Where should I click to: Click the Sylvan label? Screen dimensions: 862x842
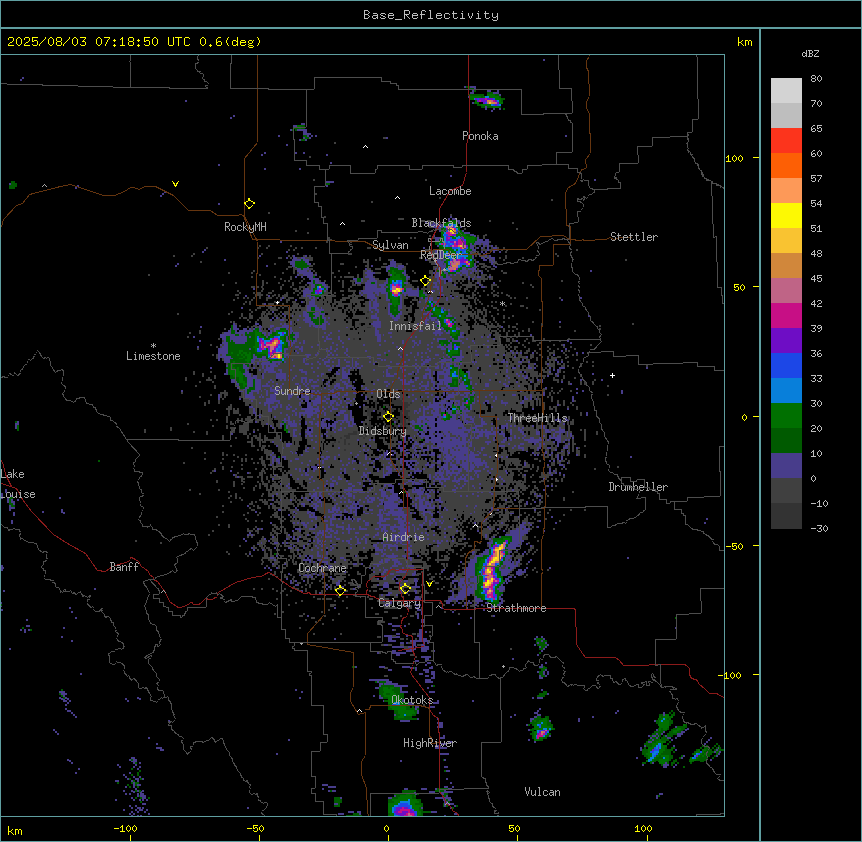[390, 245]
